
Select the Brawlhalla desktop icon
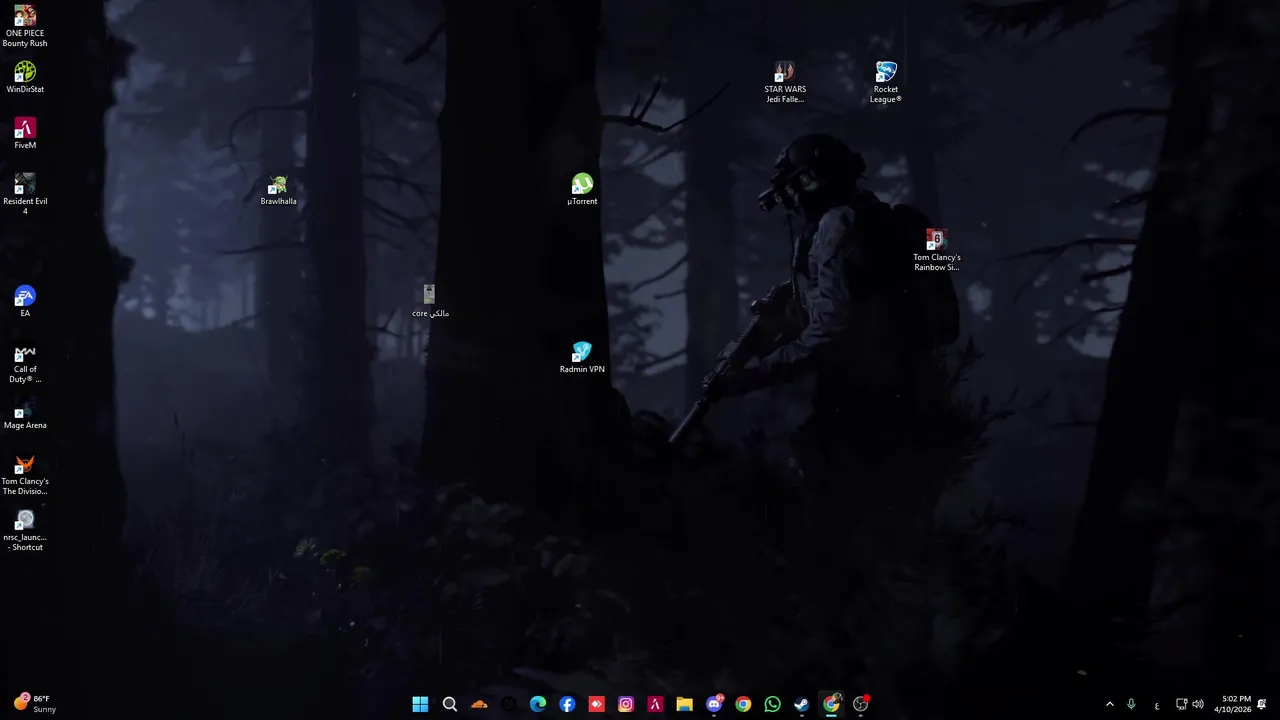tap(278, 190)
